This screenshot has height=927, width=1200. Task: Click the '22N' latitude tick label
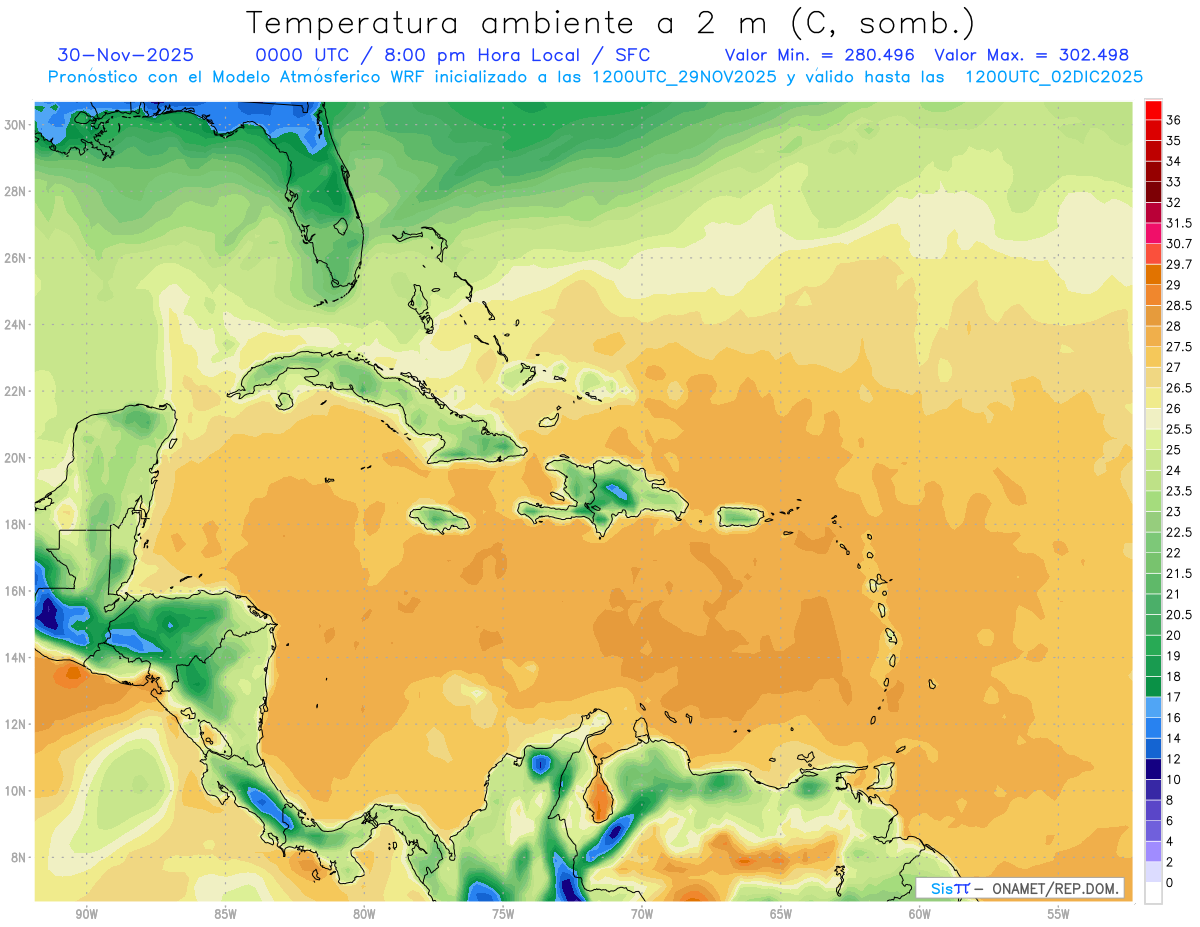(x=17, y=391)
